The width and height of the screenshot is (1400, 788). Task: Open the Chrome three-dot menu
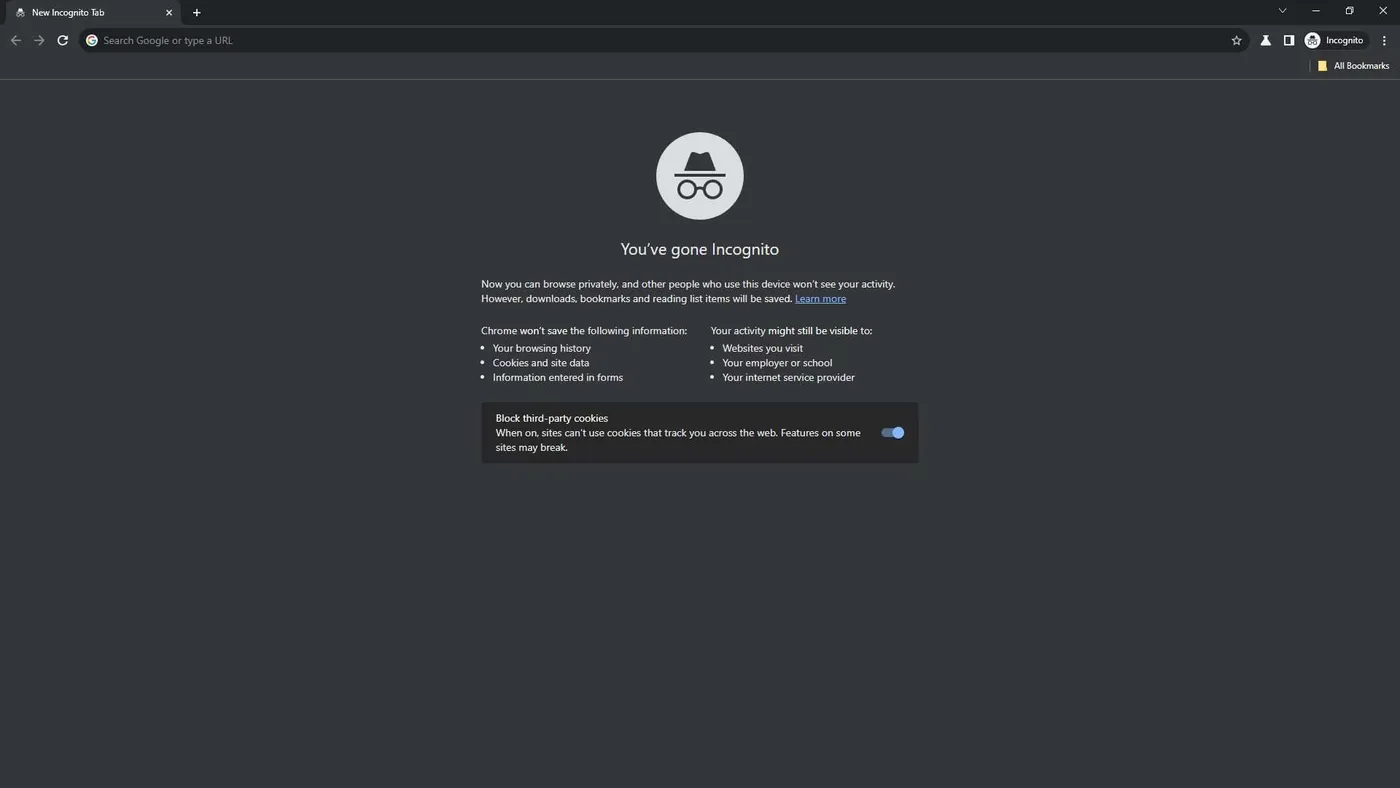[x=1384, y=40]
